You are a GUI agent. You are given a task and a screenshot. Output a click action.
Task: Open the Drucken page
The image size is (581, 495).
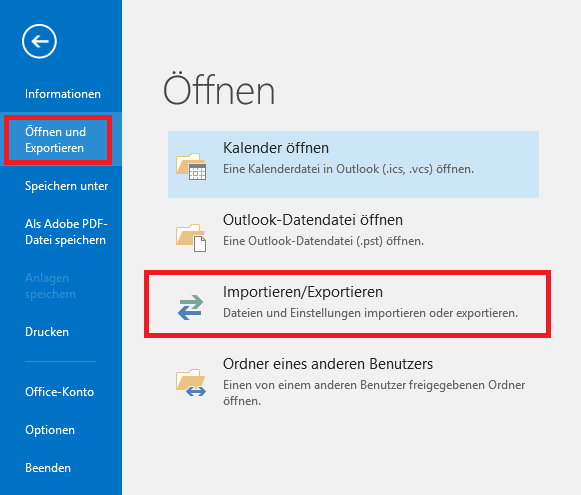[x=47, y=332]
